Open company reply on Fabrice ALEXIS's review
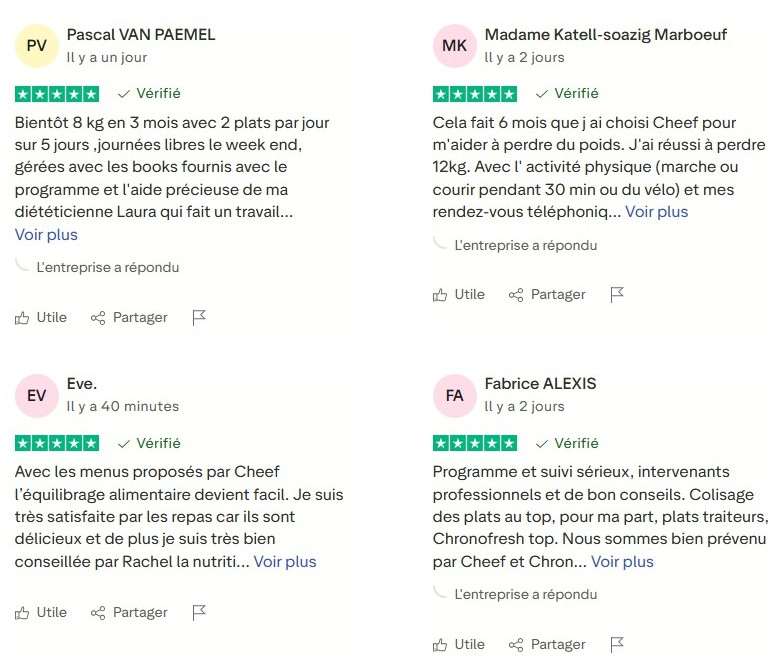782x672 pixels. pyautogui.click(x=525, y=594)
